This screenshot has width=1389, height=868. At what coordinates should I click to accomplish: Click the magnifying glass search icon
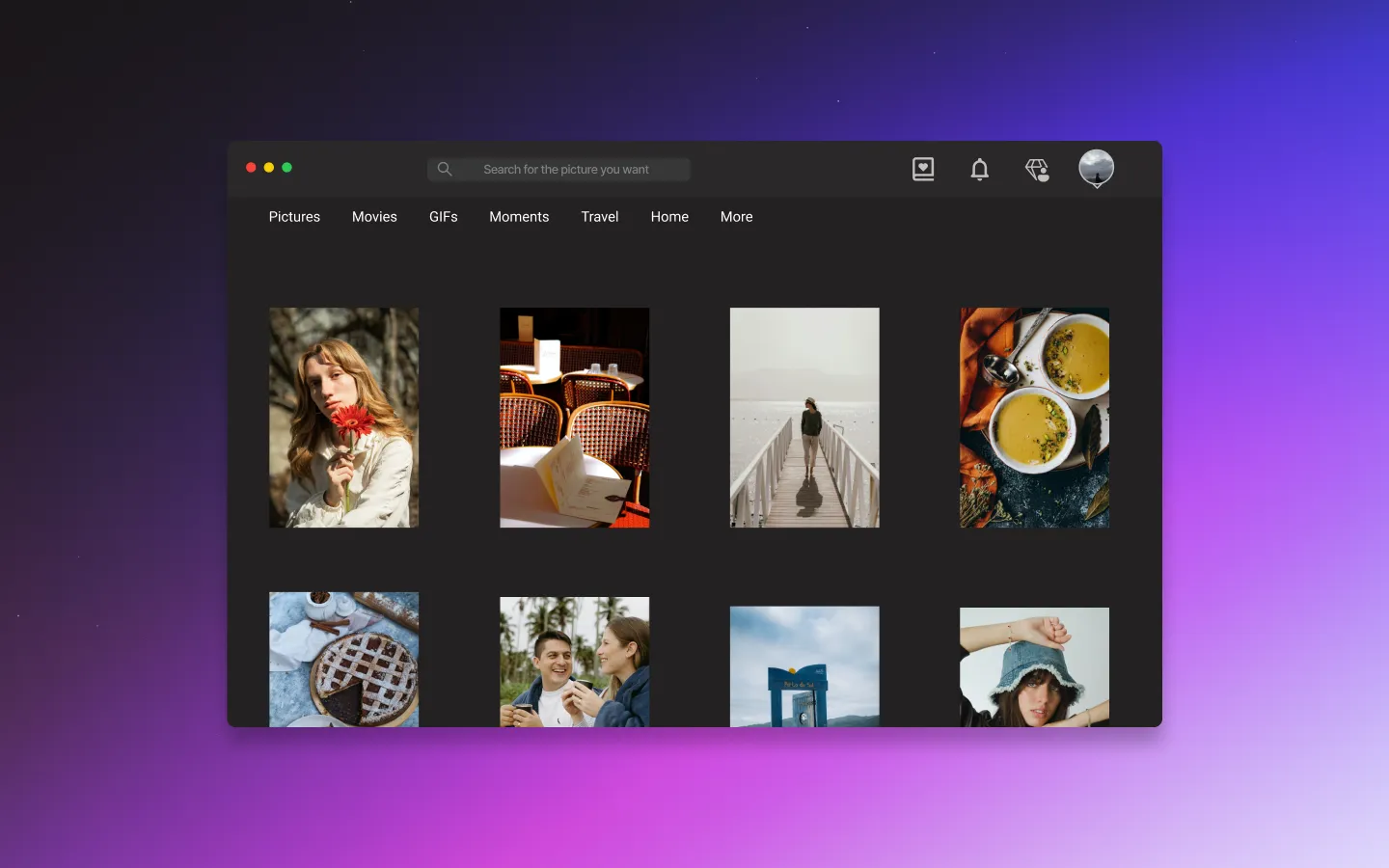[445, 169]
